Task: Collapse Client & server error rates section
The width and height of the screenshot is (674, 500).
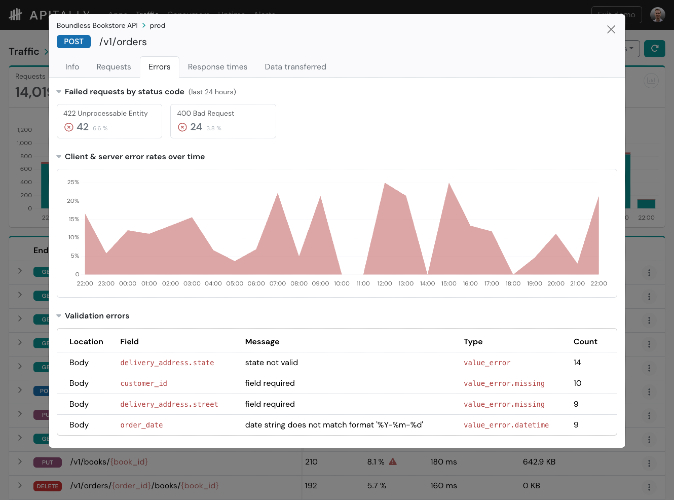Action: 59,156
